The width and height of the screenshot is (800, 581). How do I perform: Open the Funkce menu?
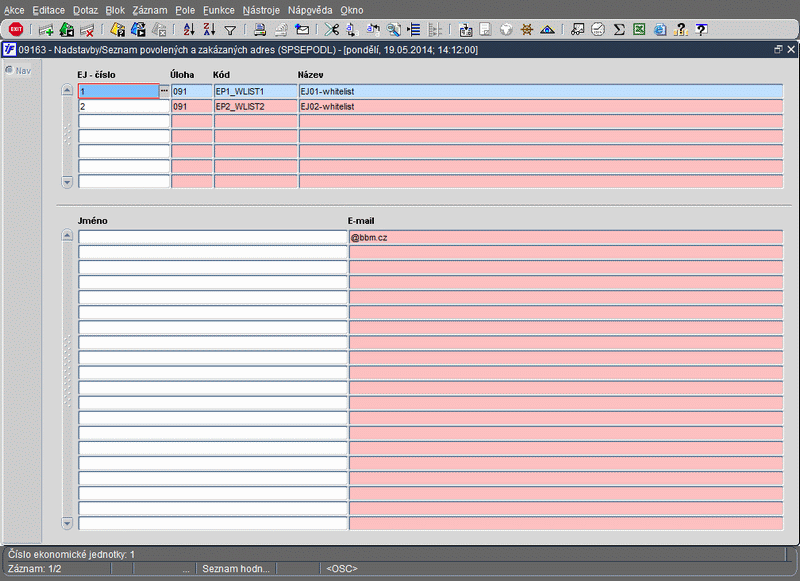tap(219, 10)
